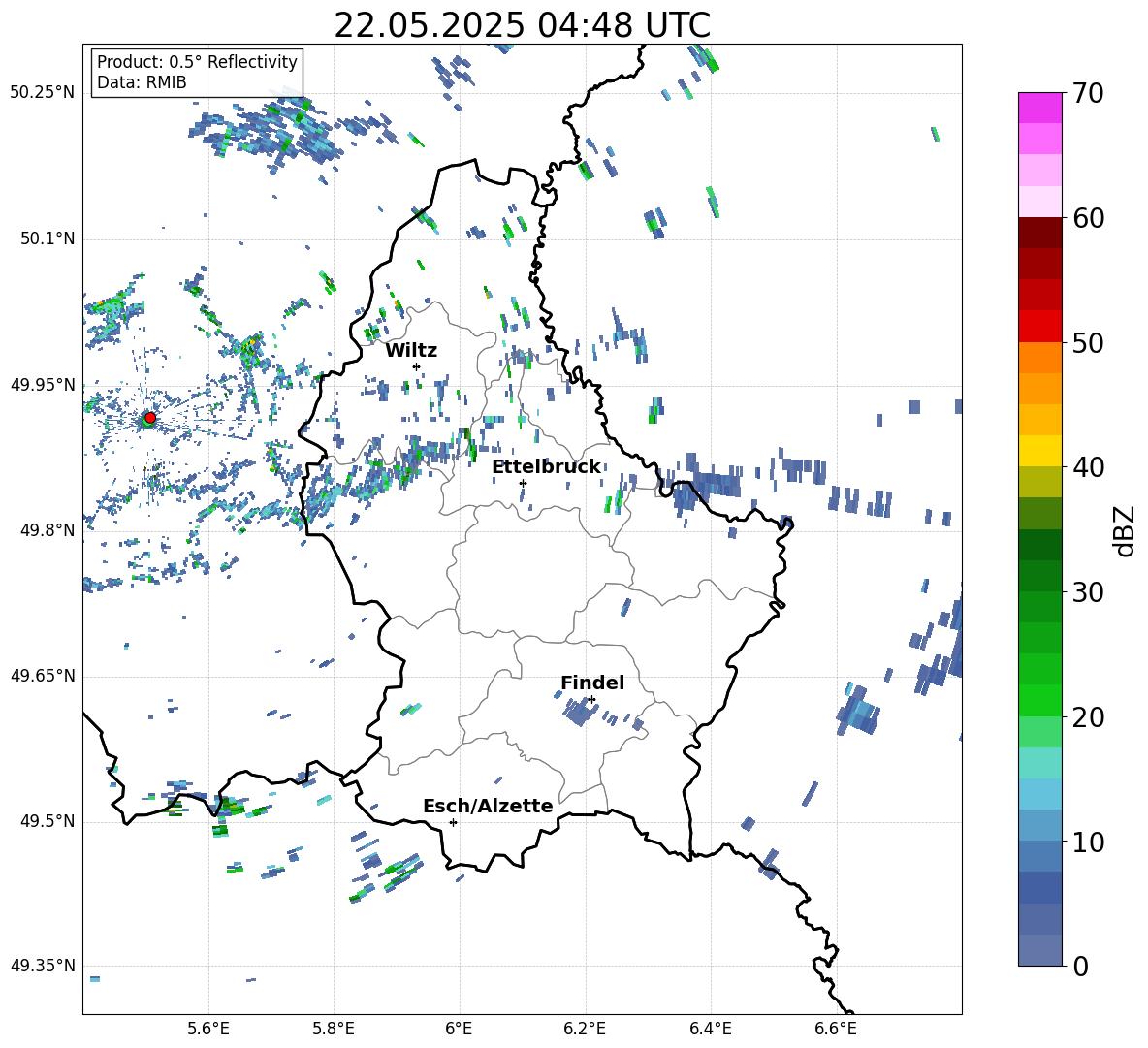
Task: Click the 30 value on colorbar
Action: [1089, 592]
